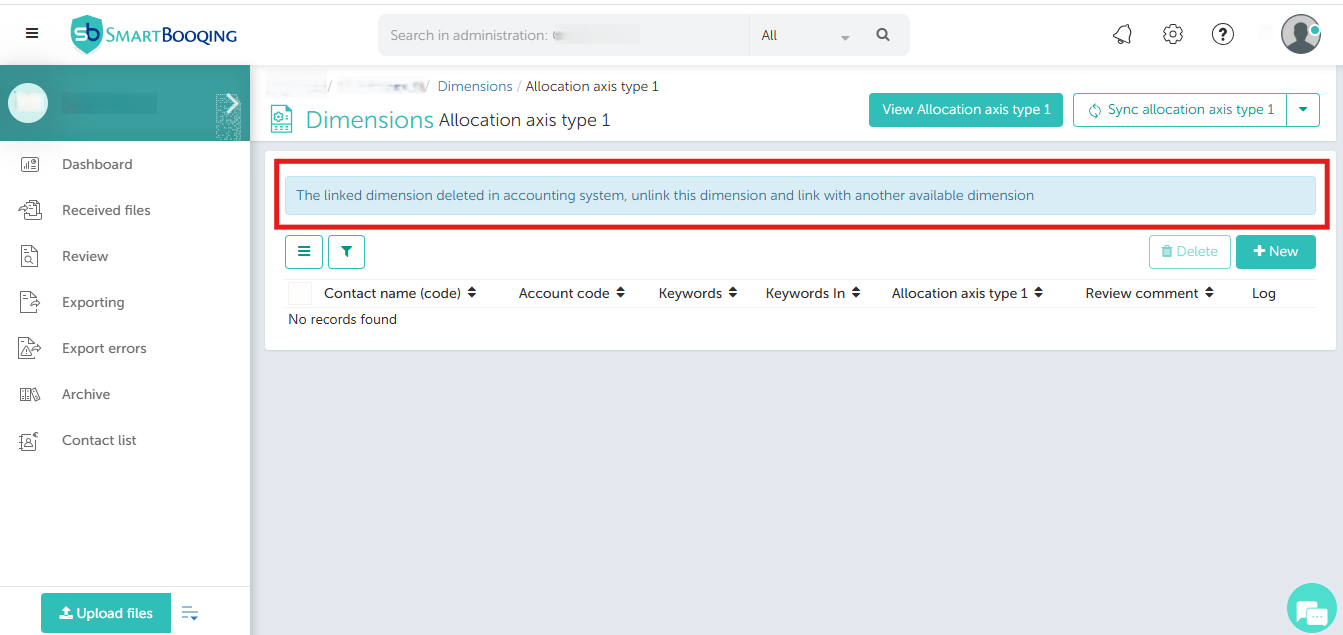Expand the administration switcher chevron in sidebar
Image resolution: width=1343 pixels, height=635 pixels.
pyautogui.click(x=231, y=103)
